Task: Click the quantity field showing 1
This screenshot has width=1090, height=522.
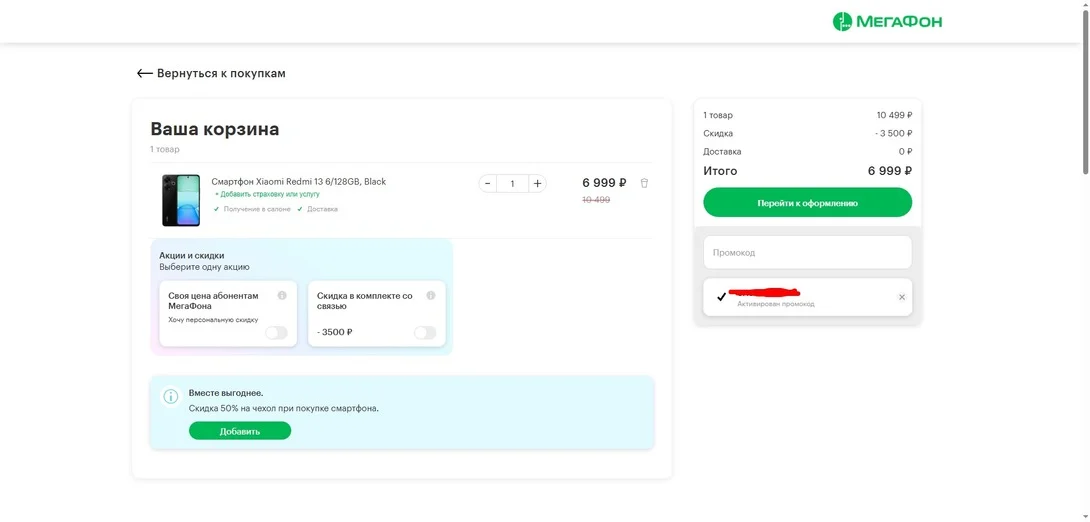Action: coord(512,183)
